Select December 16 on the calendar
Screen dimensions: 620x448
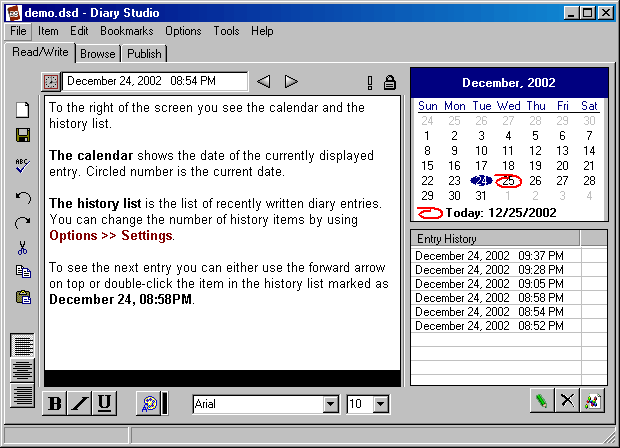(454, 166)
